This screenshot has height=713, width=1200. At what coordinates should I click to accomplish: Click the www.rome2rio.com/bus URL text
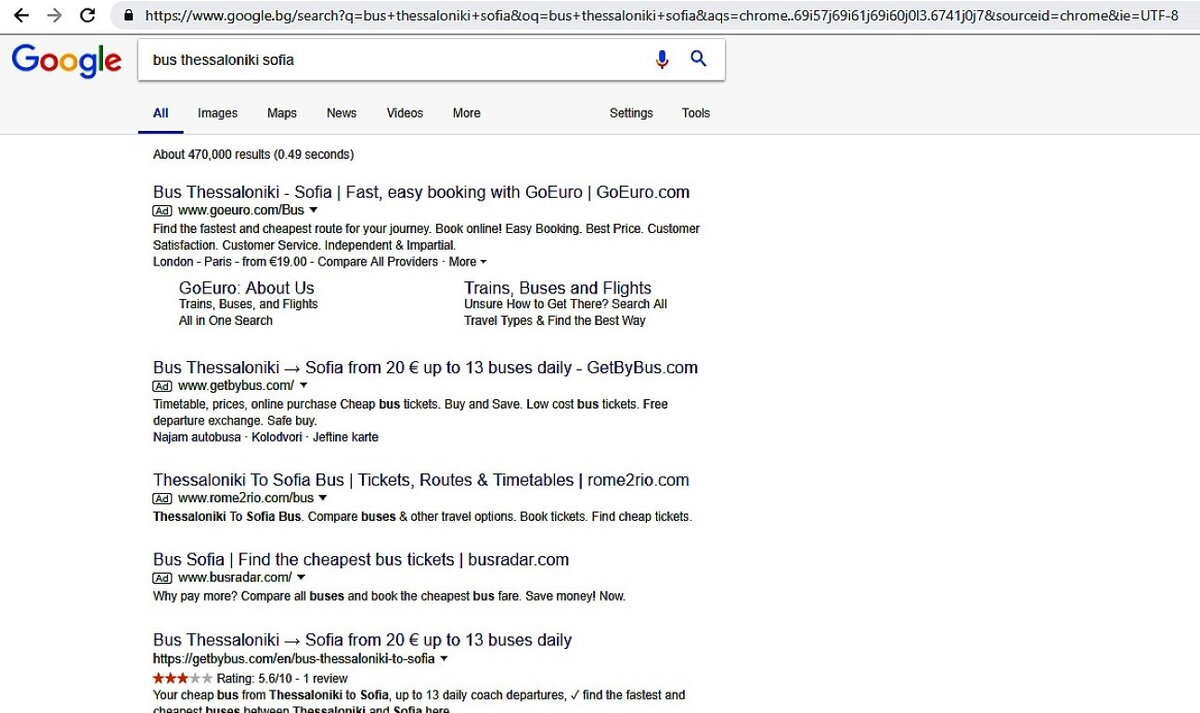tap(246, 498)
